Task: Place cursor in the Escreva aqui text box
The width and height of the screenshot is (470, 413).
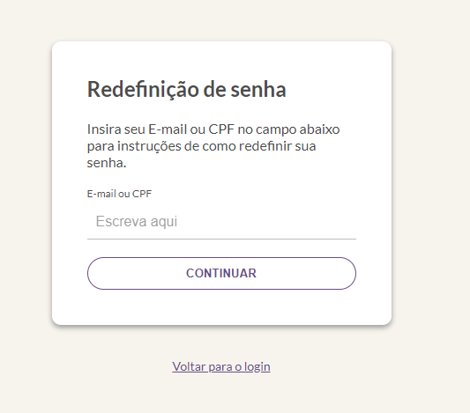Action: point(221,222)
